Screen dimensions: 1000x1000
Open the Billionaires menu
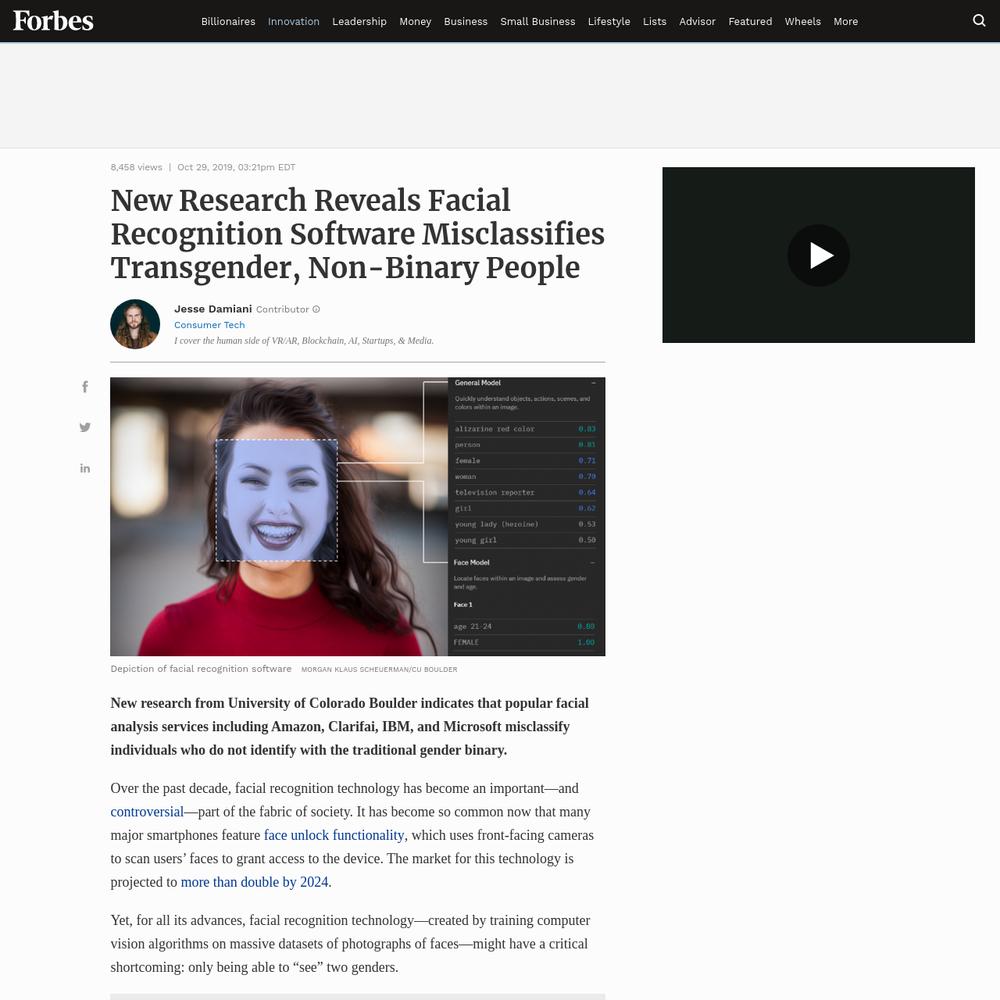point(228,21)
